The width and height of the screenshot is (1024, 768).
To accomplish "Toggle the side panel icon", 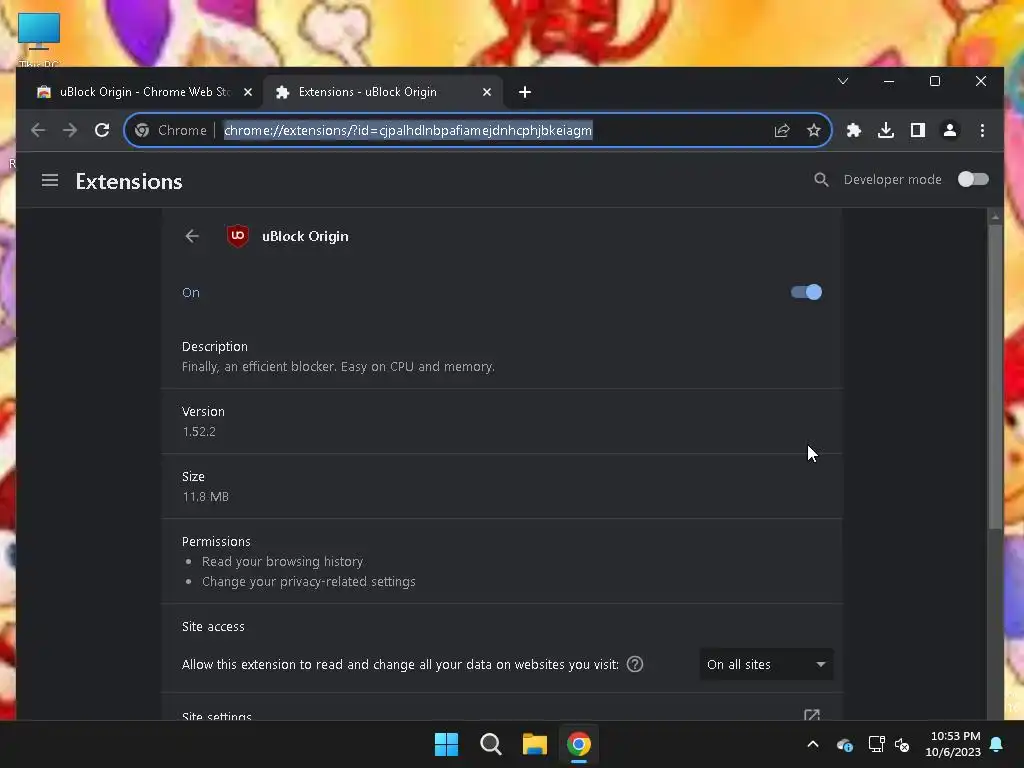I will point(918,130).
